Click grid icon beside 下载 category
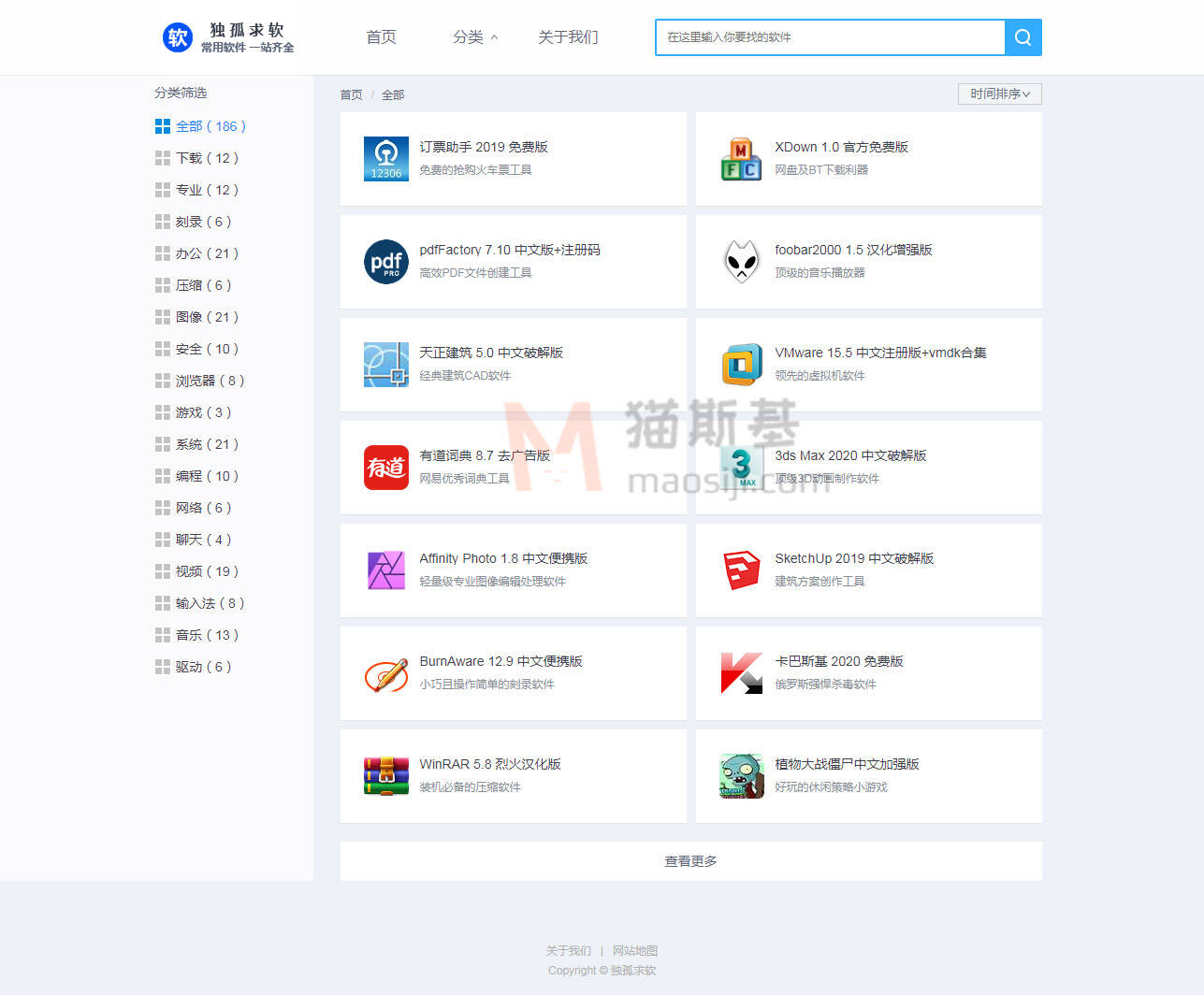This screenshot has width=1204, height=995. click(x=163, y=158)
